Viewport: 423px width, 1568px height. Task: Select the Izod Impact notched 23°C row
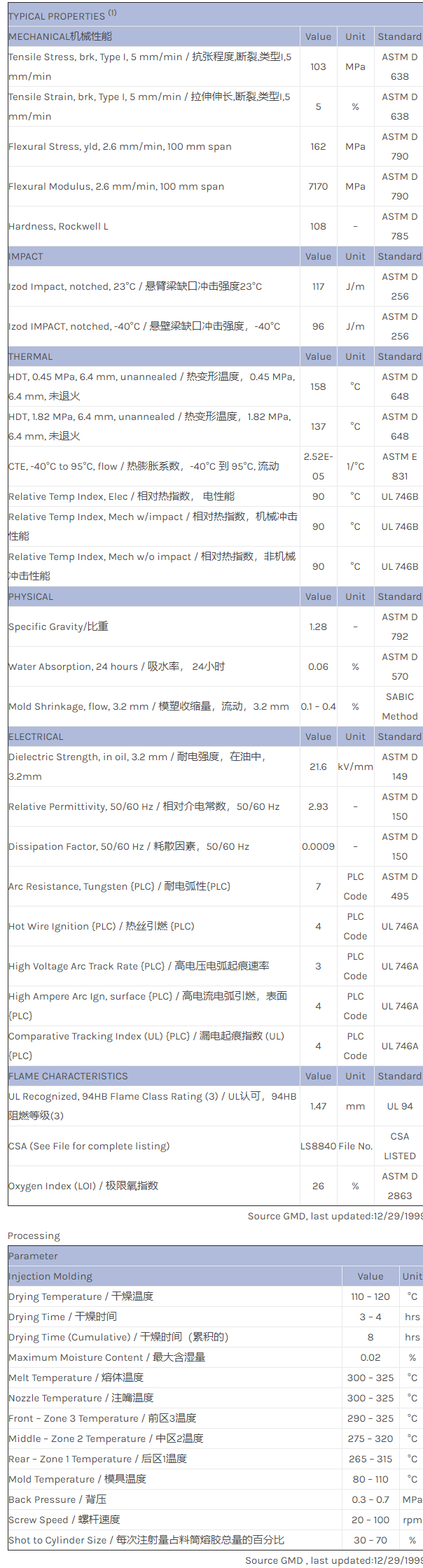click(135, 287)
